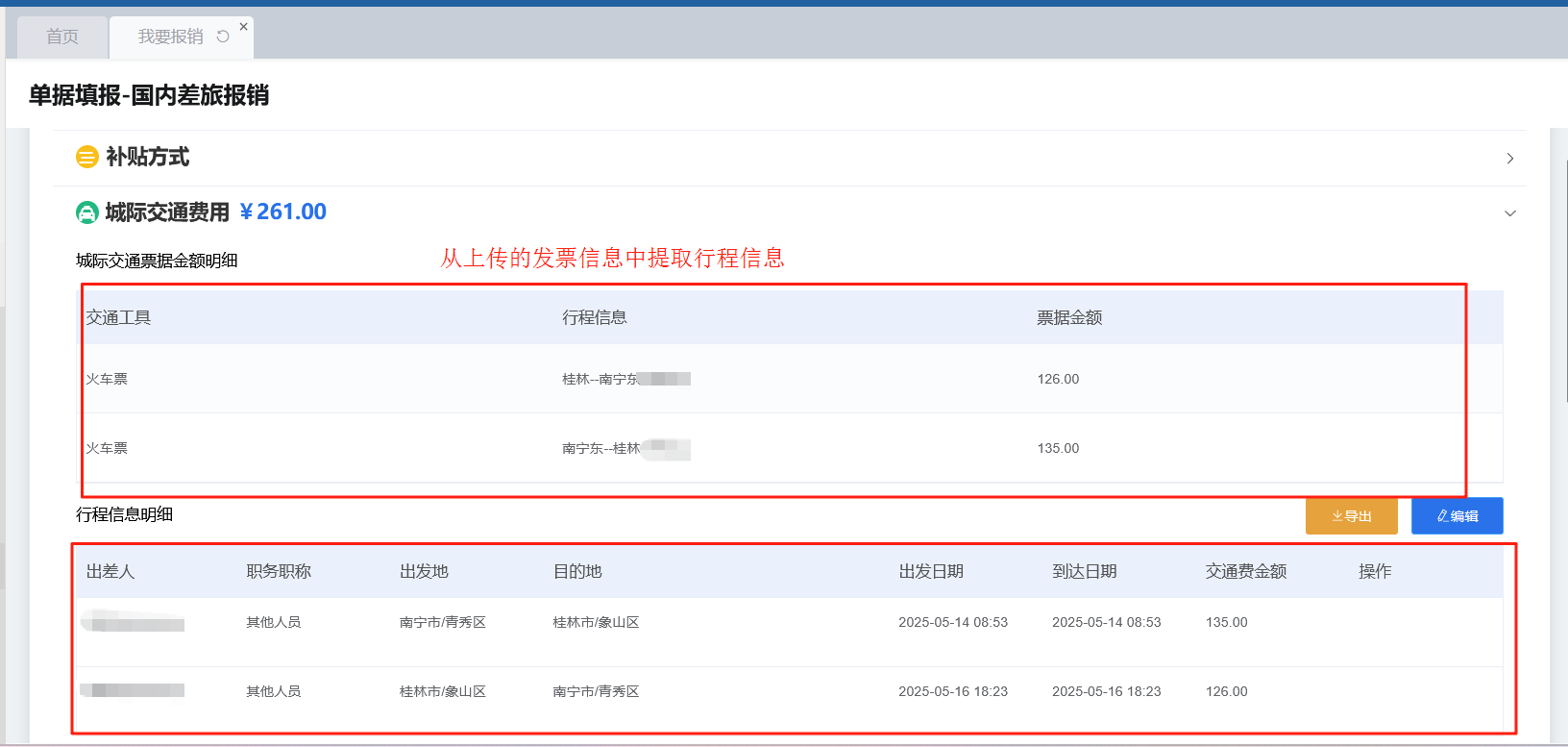Click the green 城际交通费用 car icon
The width and height of the screenshot is (1568, 747).
point(87,212)
